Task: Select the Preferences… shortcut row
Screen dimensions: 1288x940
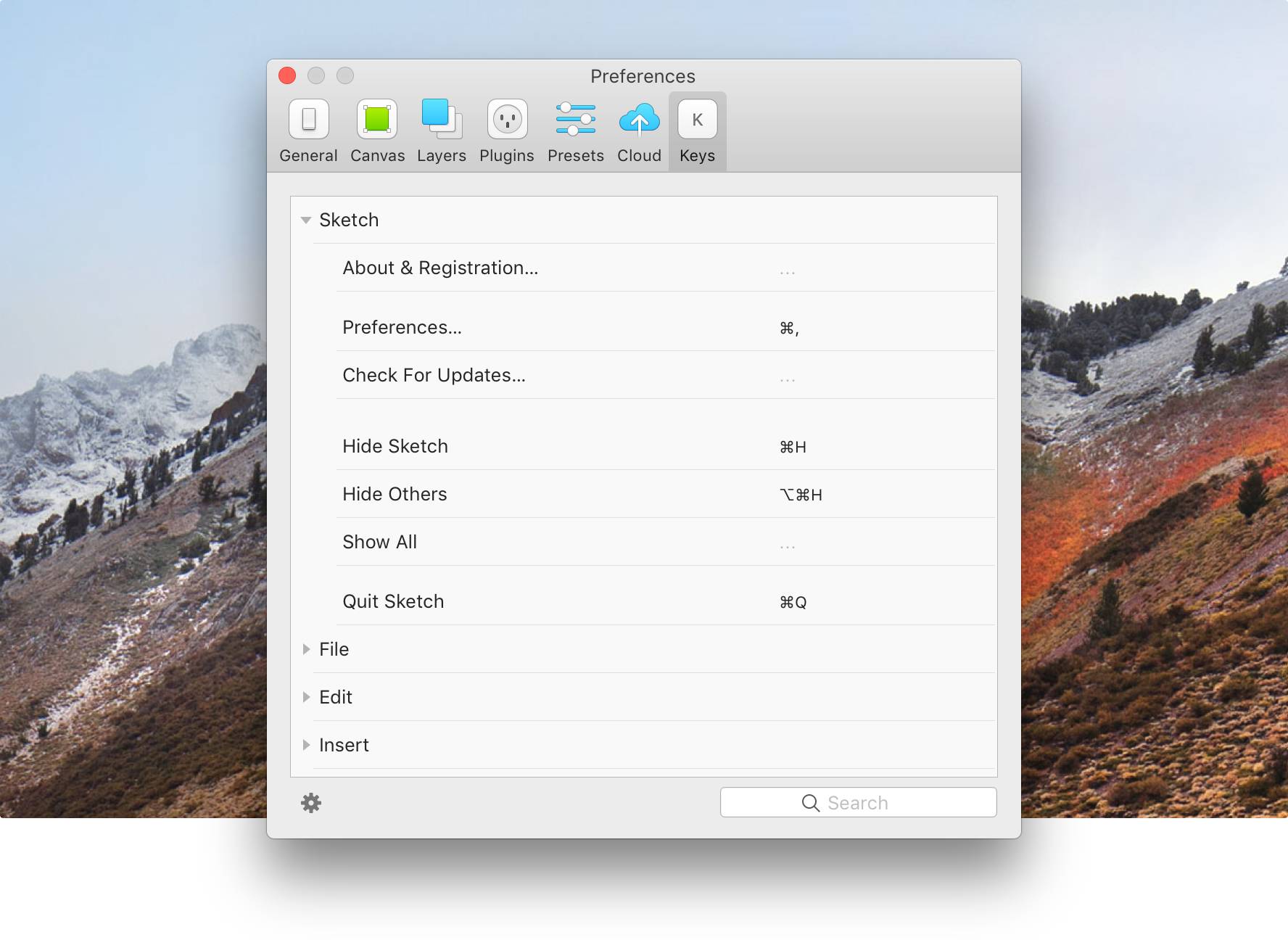Action: coord(666,327)
